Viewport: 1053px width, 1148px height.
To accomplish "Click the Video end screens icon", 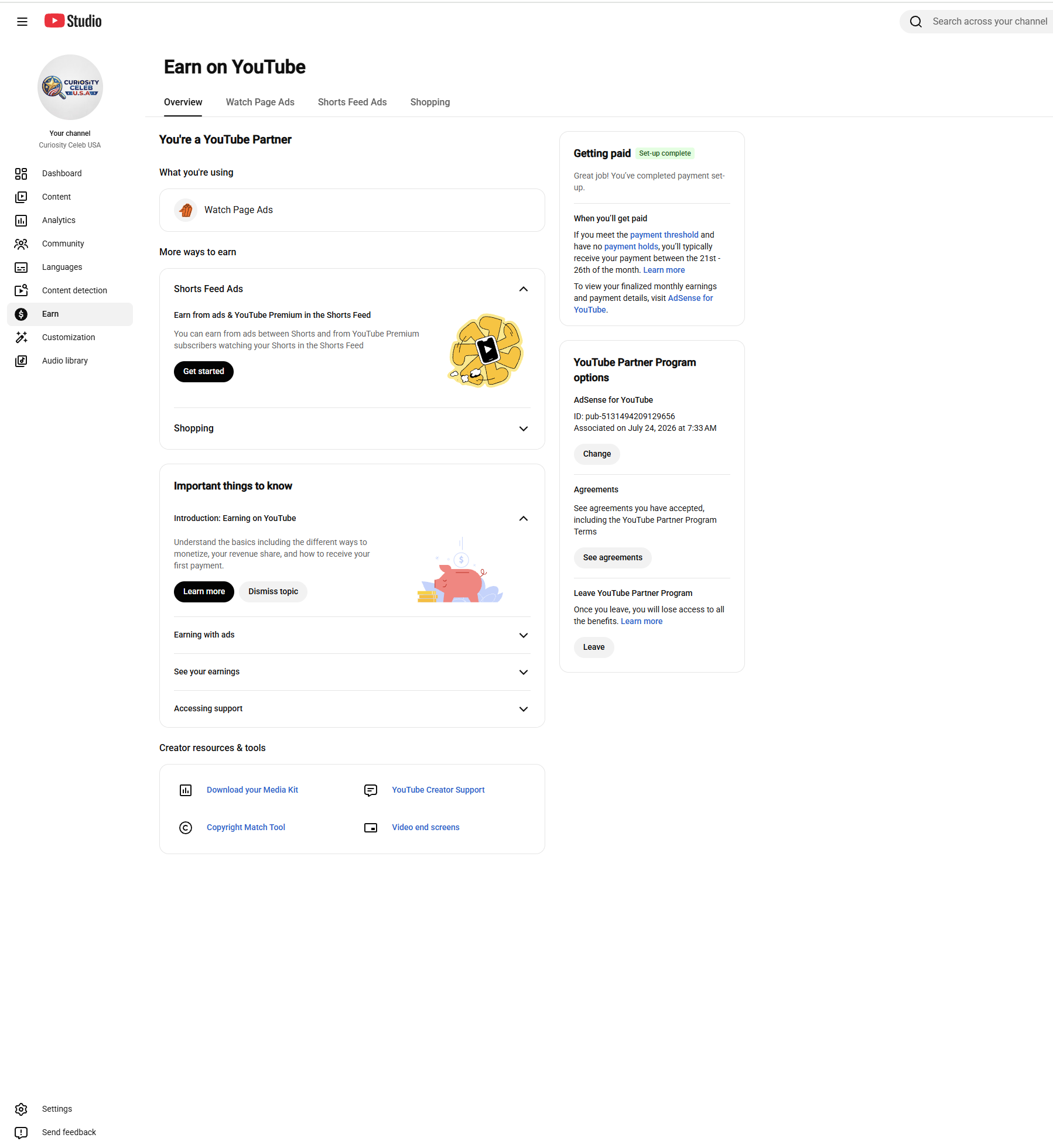I will tap(371, 827).
